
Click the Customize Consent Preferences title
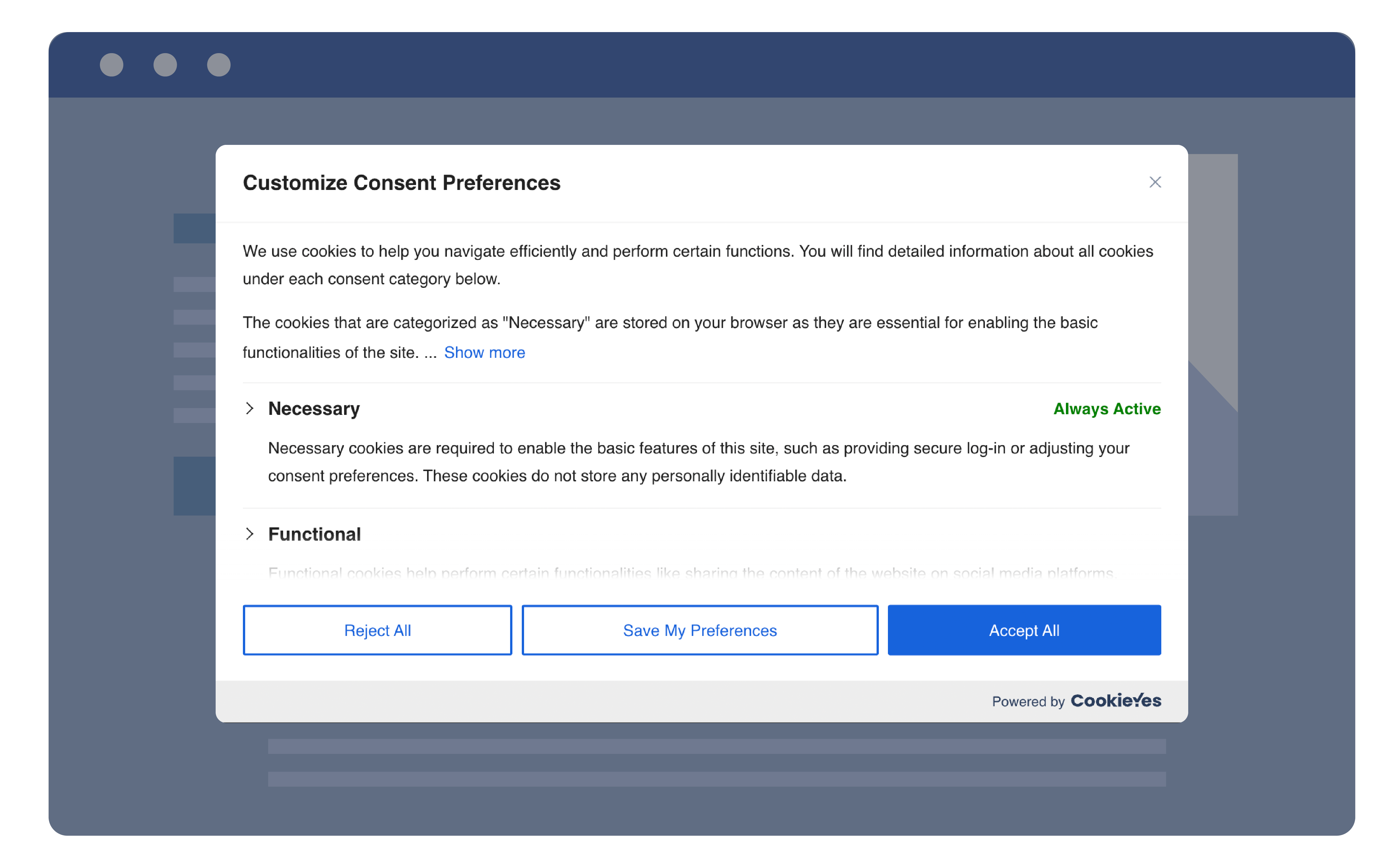(x=401, y=182)
